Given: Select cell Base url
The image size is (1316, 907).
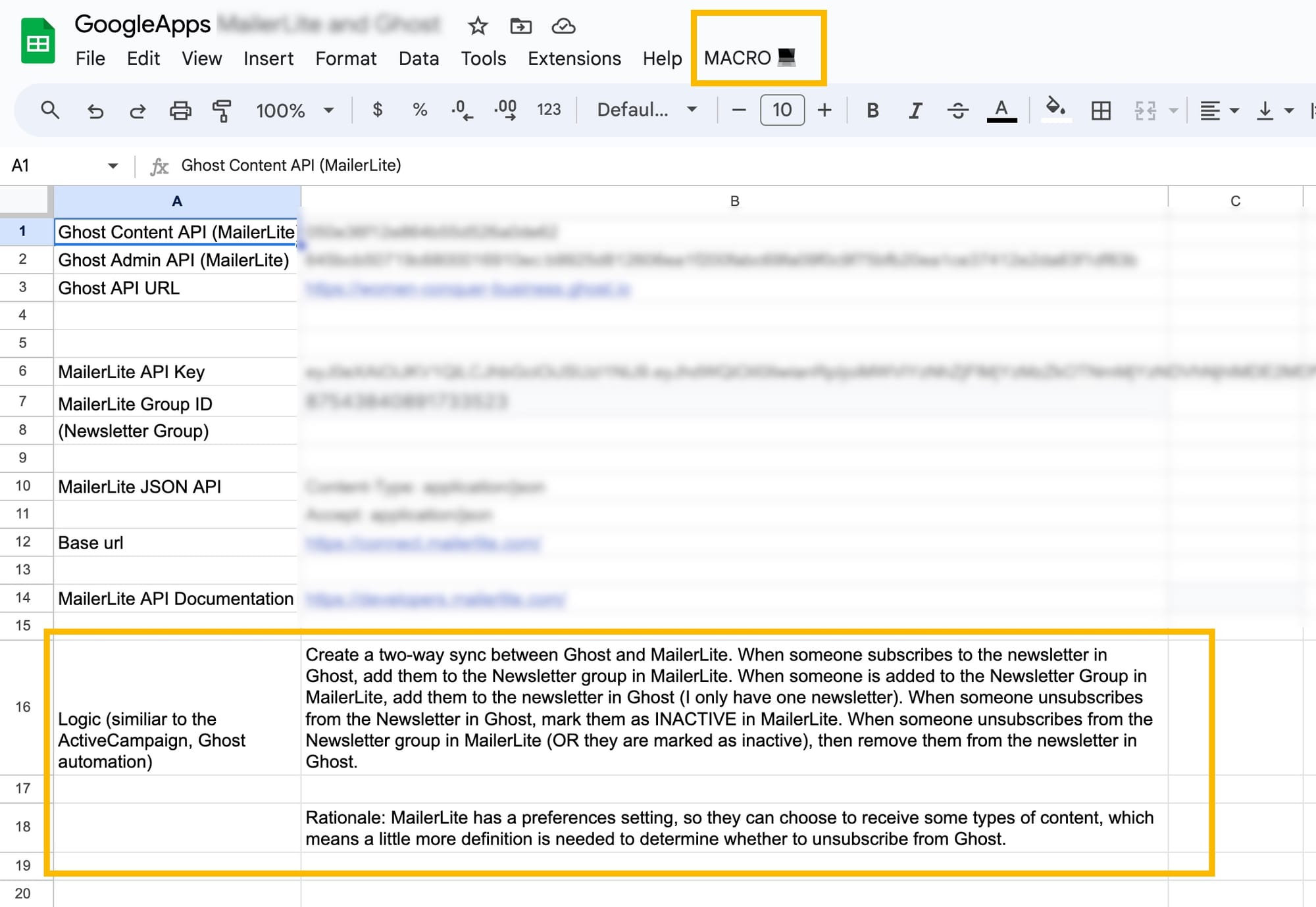Looking at the screenshot, I should [176, 543].
